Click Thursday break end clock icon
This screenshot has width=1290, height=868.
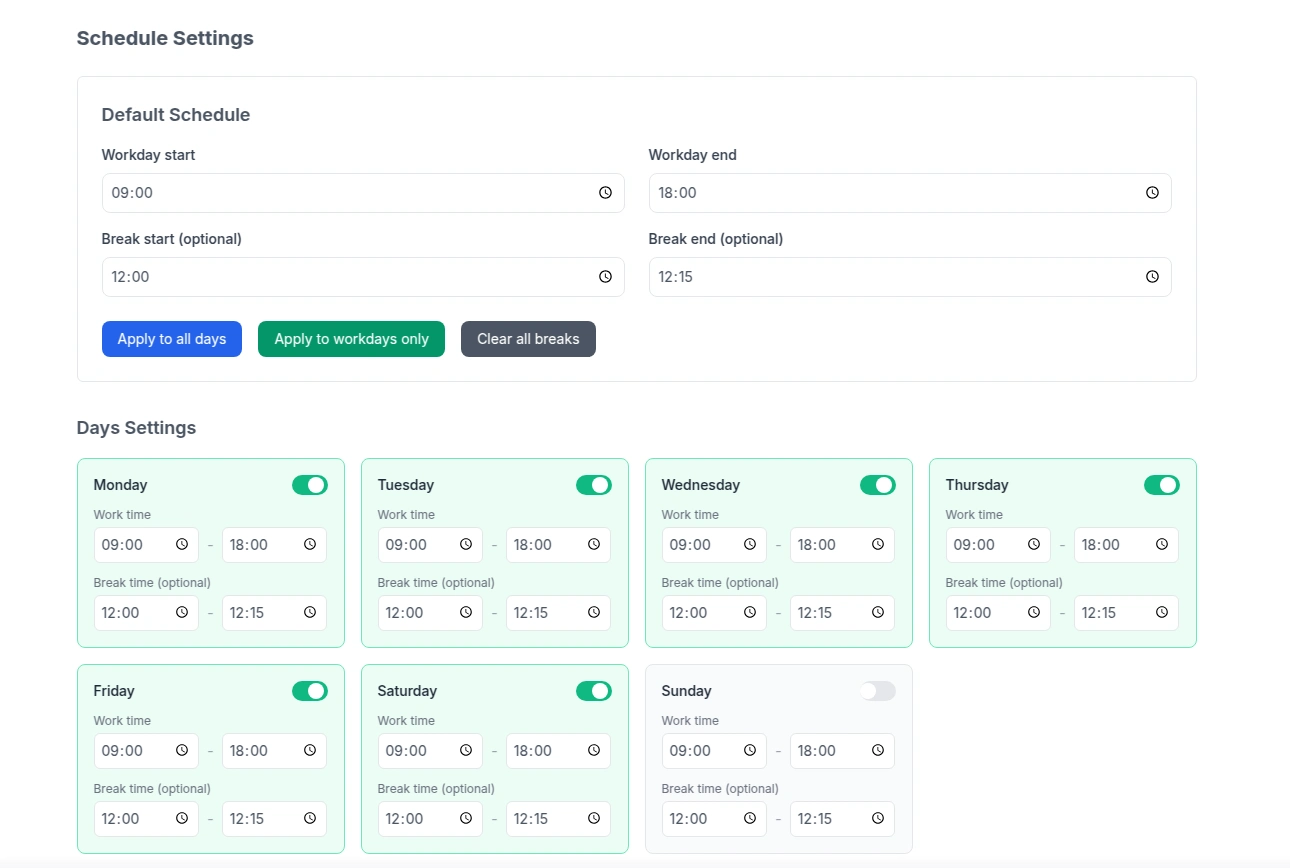pos(1162,613)
